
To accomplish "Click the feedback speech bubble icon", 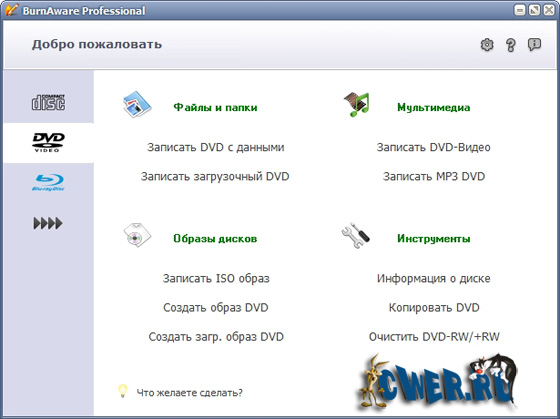I will click(534, 45).
